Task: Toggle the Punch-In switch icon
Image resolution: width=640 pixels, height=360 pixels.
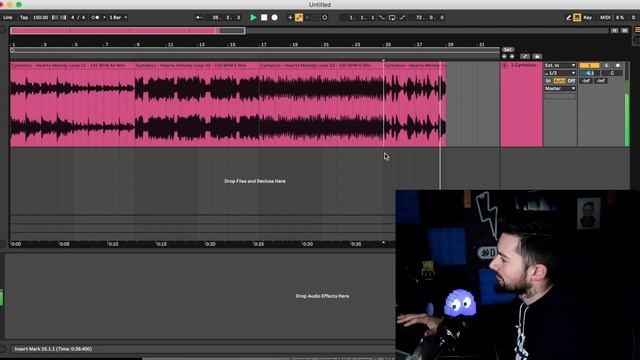Action: (x=382, y=18)
